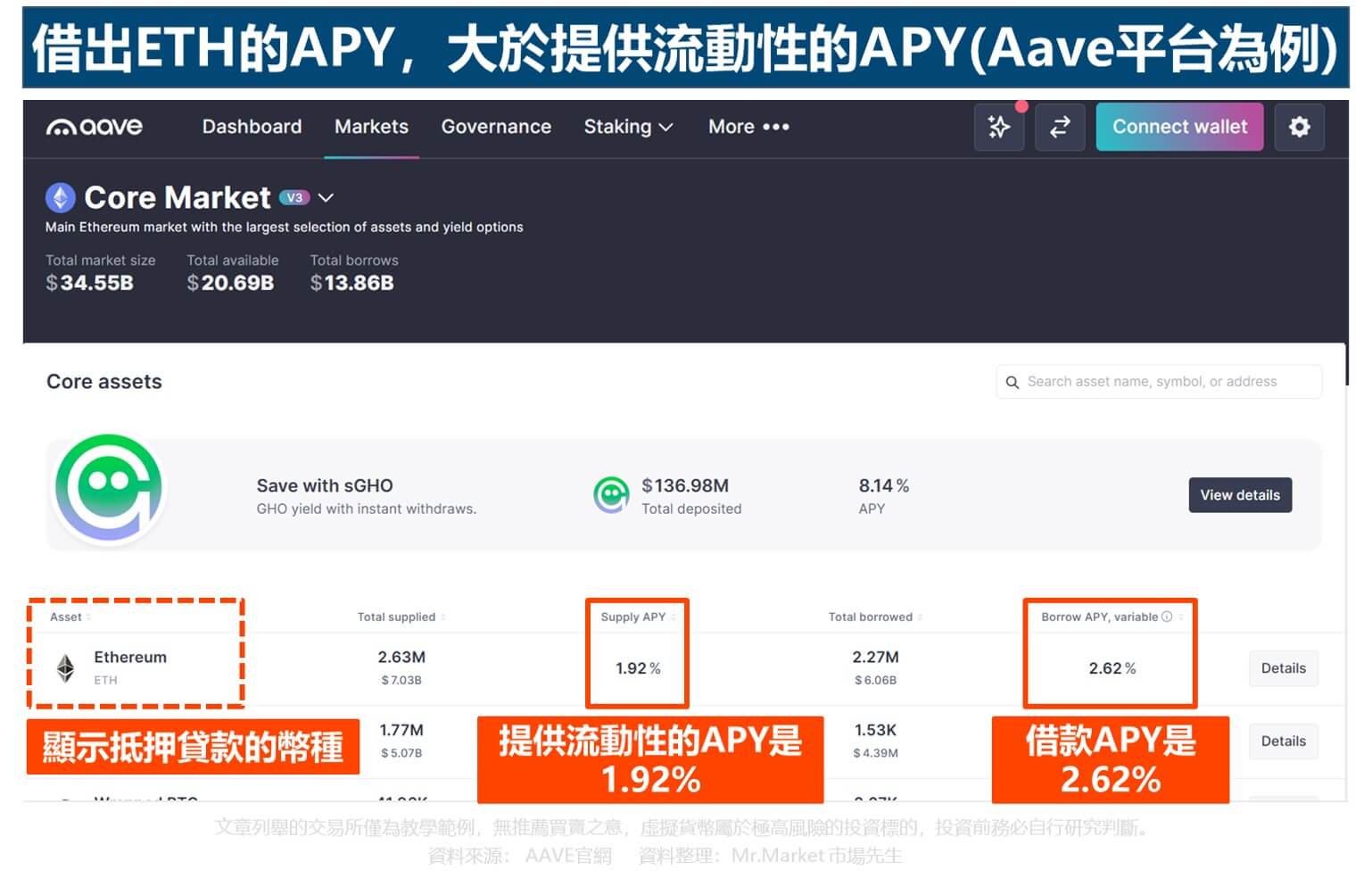
Task: Click the 1.53K total borrowed value
Action: click(875, 731)
